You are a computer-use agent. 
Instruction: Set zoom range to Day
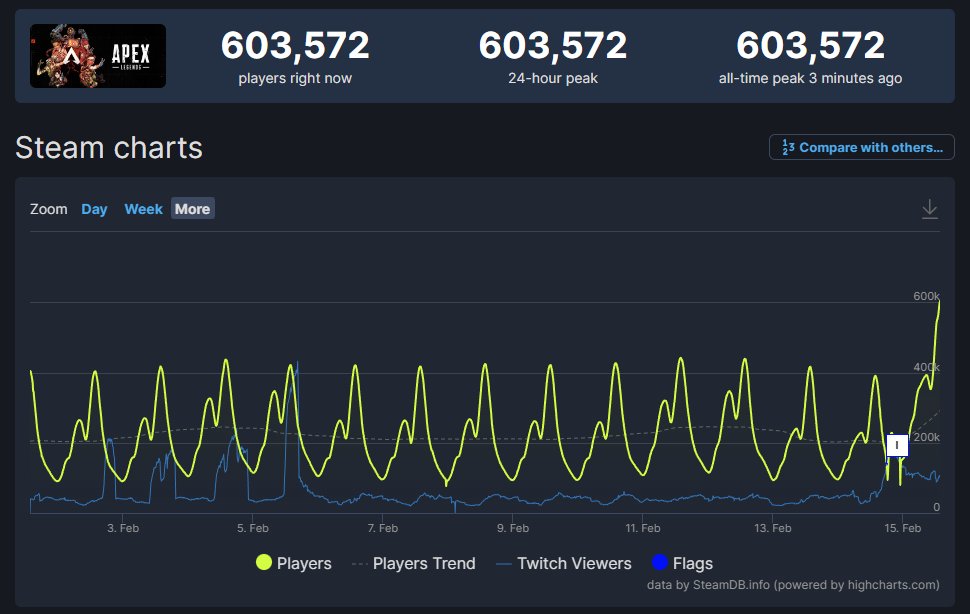click(94, 209)
